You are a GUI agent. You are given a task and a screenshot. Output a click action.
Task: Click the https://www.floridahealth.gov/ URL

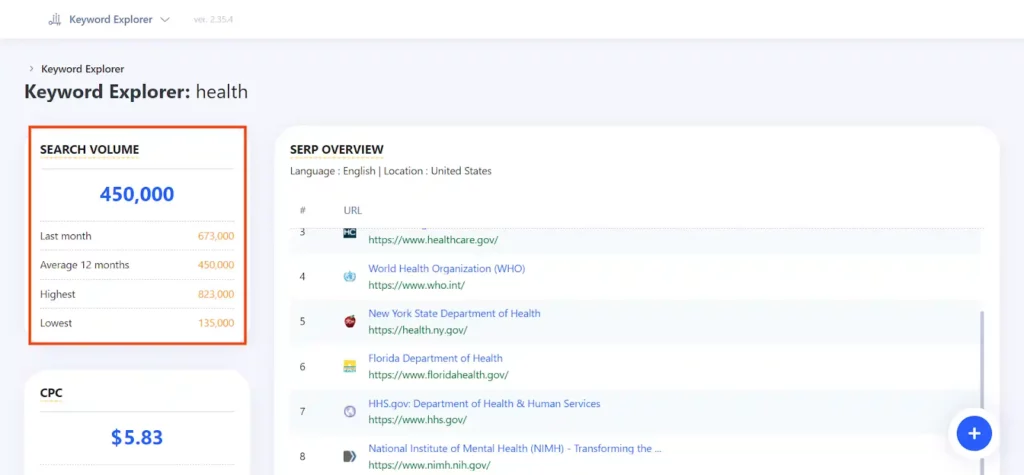(438, 375)
